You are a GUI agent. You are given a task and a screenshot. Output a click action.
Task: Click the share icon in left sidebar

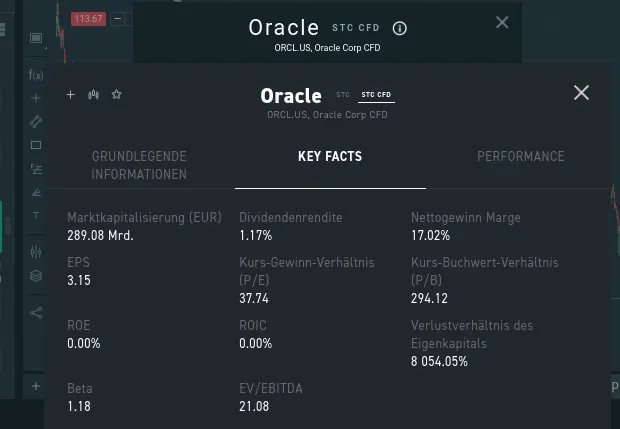coord(36,312)
